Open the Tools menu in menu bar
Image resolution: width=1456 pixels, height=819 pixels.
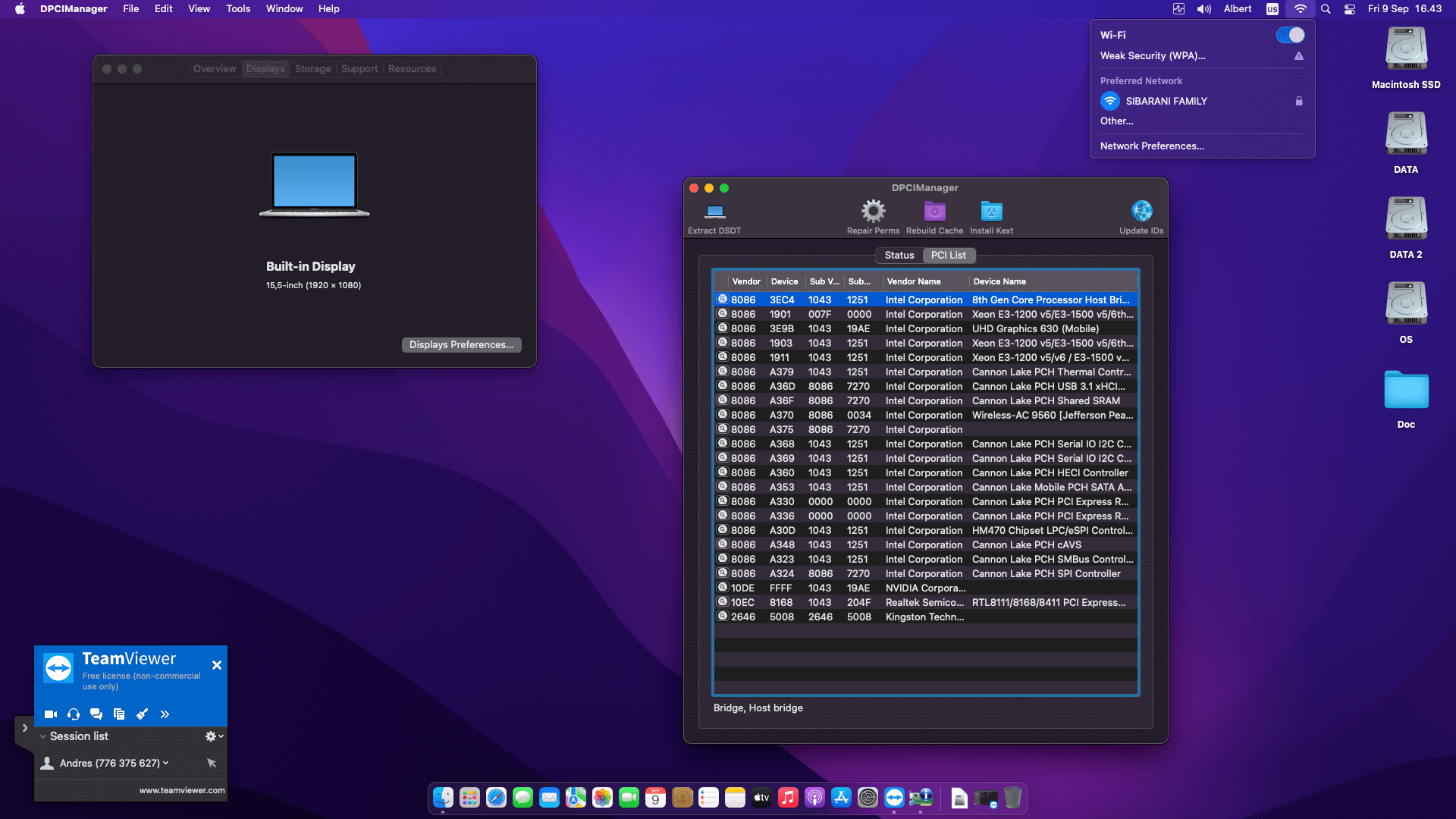[237, 8]
